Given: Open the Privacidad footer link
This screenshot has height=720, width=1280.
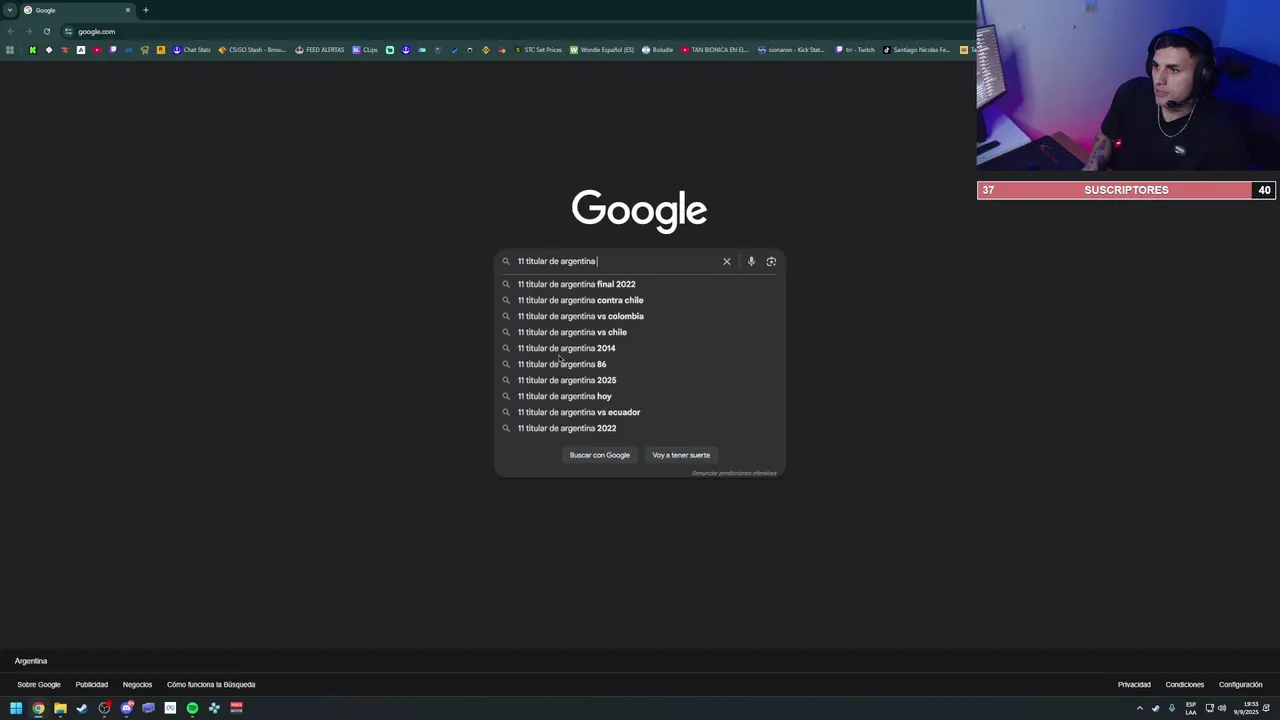Looking at the screenshot, I should pos(1134,685).
